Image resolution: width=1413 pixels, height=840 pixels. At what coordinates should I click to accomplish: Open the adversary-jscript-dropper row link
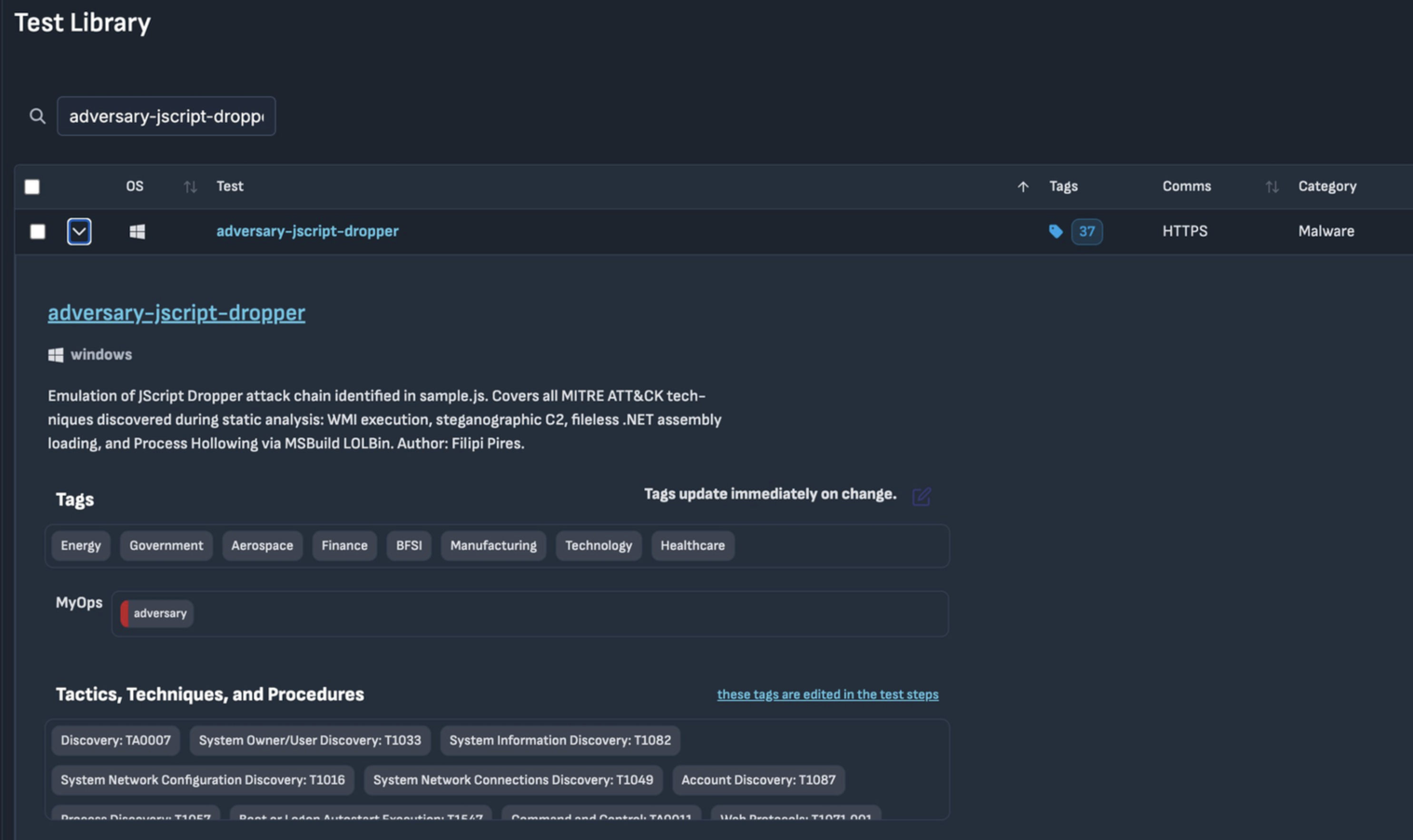click(307, 231)
